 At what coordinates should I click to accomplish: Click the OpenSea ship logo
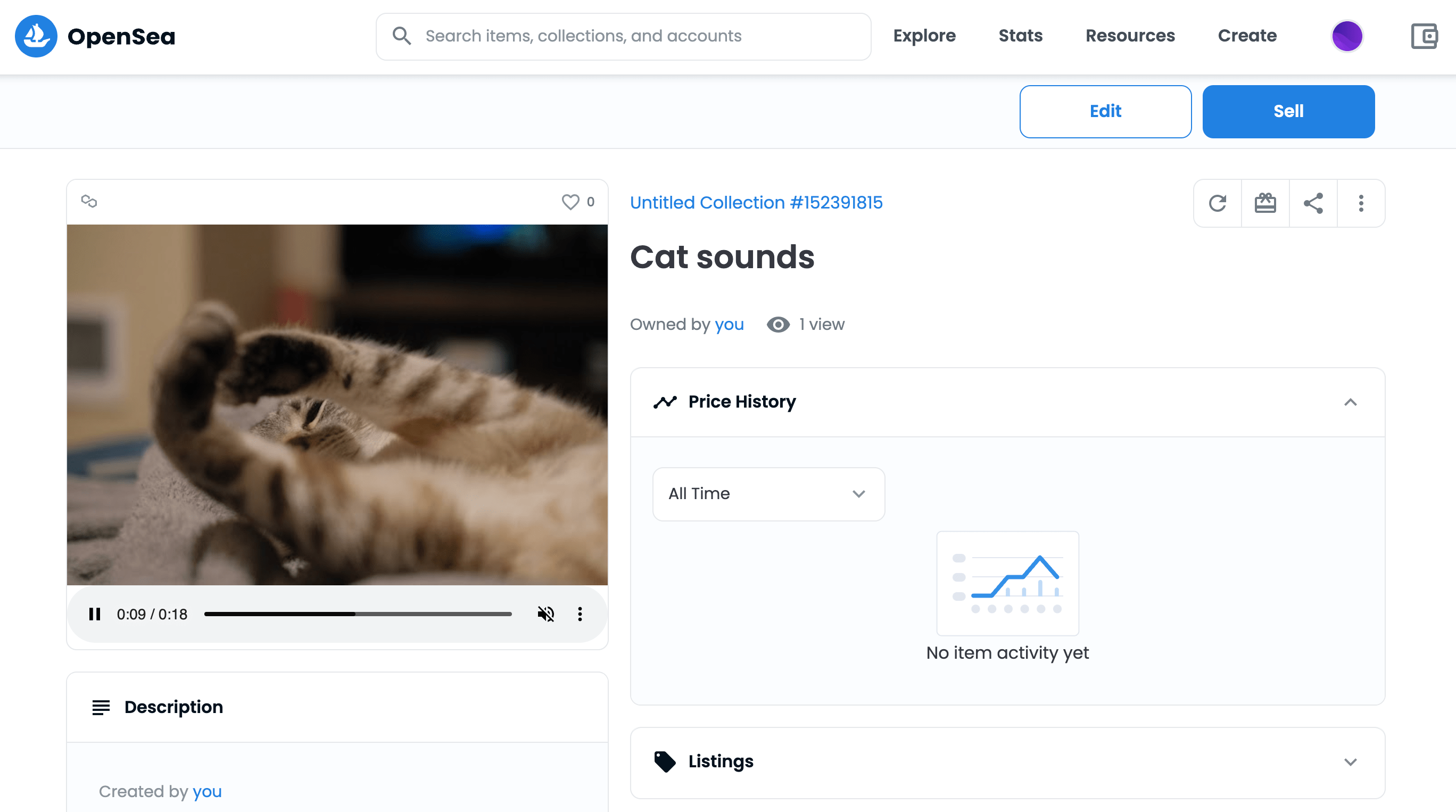36,36
